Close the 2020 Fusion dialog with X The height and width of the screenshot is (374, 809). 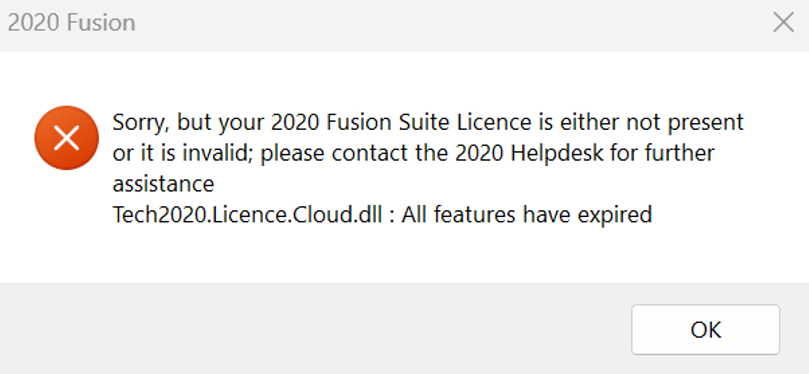783,23
